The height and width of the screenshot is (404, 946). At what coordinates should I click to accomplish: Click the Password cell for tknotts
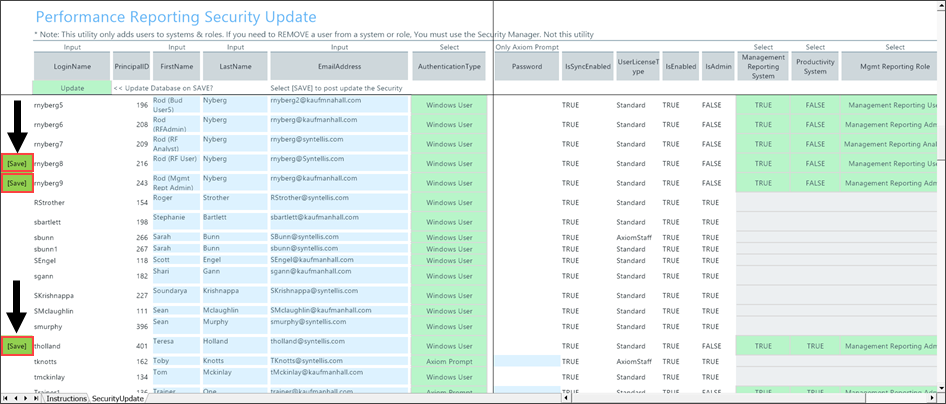tap(526, 361)
